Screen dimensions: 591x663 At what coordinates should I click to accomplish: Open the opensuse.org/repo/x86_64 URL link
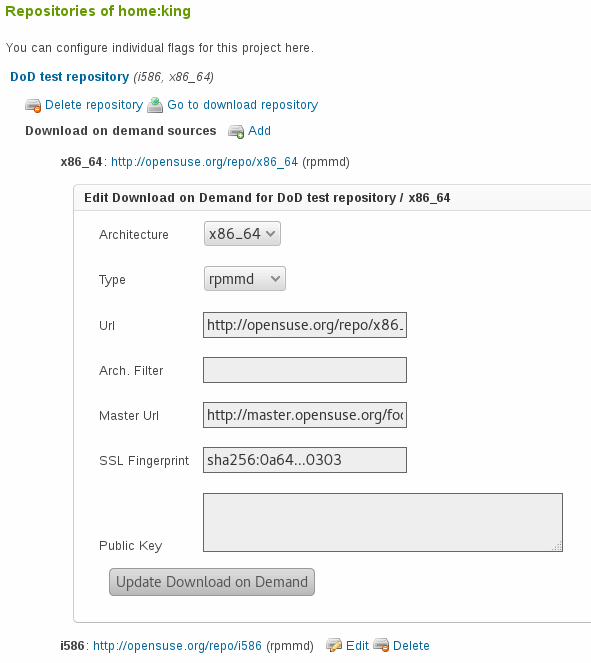point(205,162)
